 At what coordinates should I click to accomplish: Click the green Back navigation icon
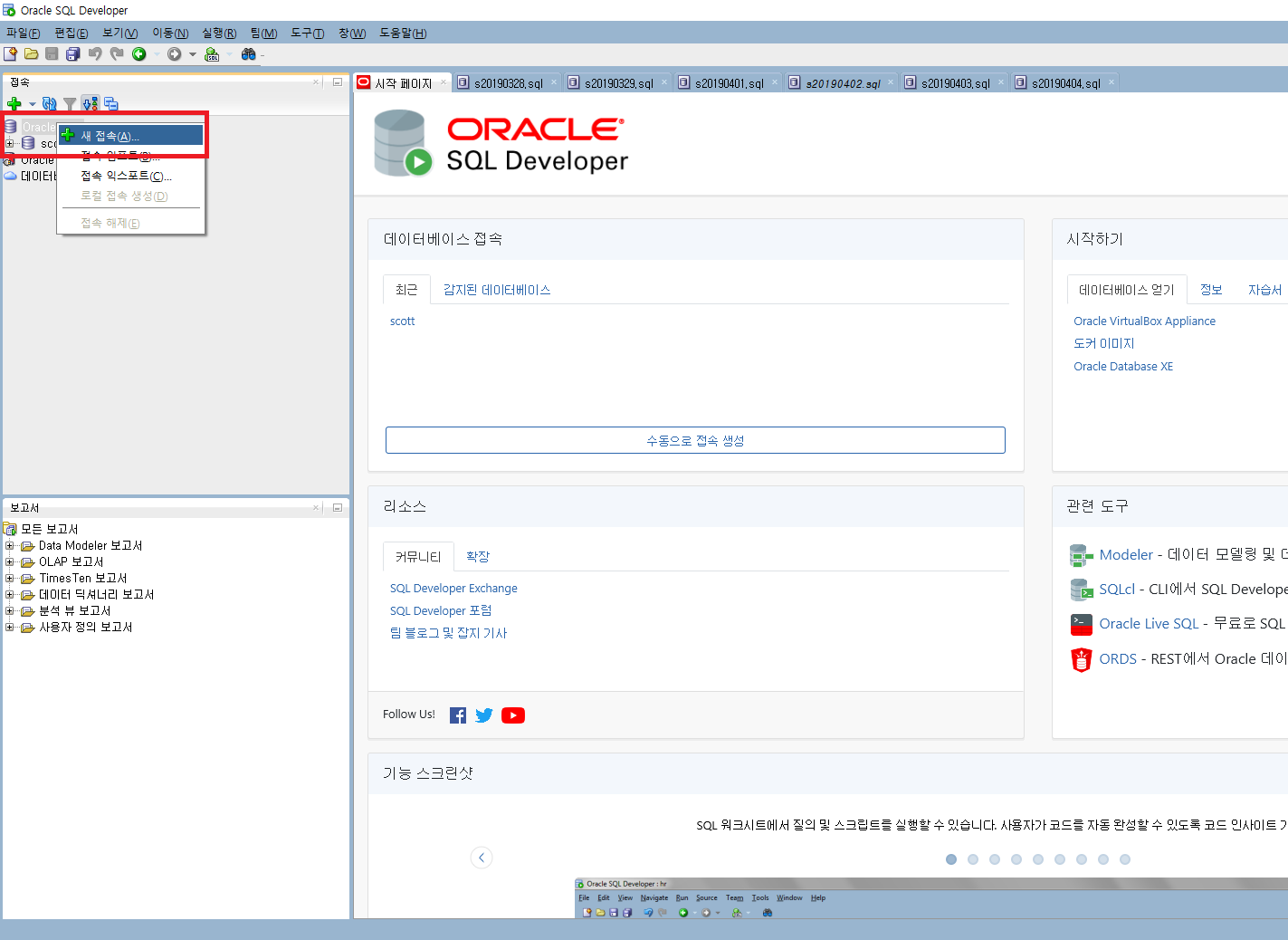pos(139,54)
